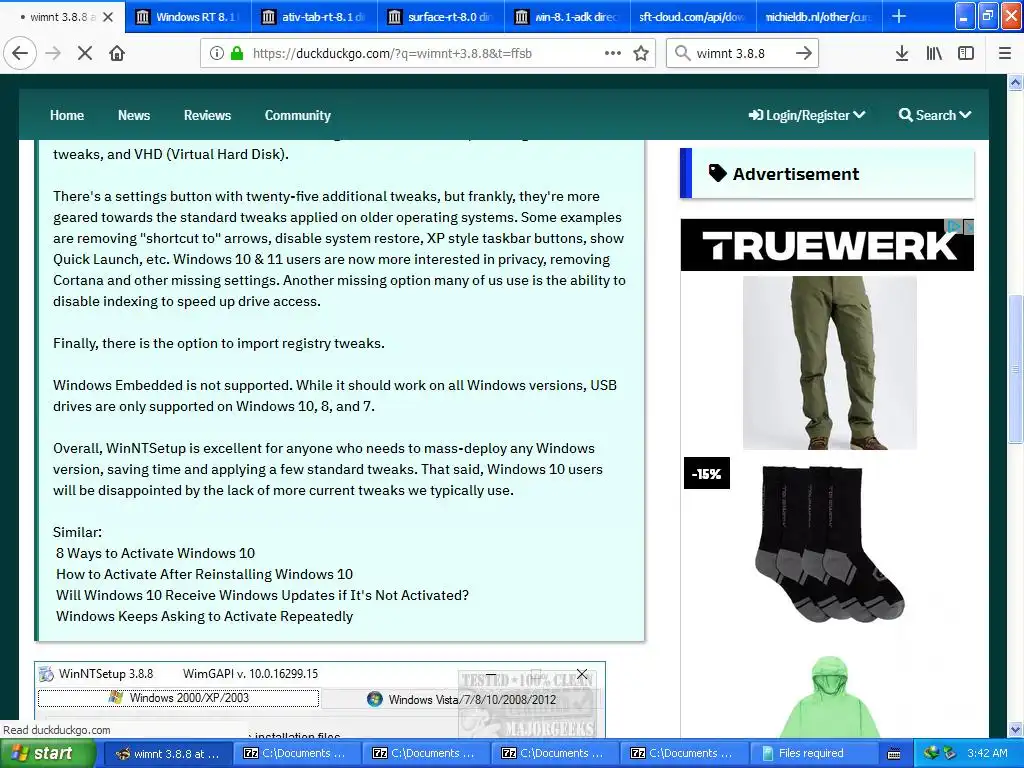Submit search with the arrow button
Screen dimensions: 1024x768
click(x=804, y=54)
